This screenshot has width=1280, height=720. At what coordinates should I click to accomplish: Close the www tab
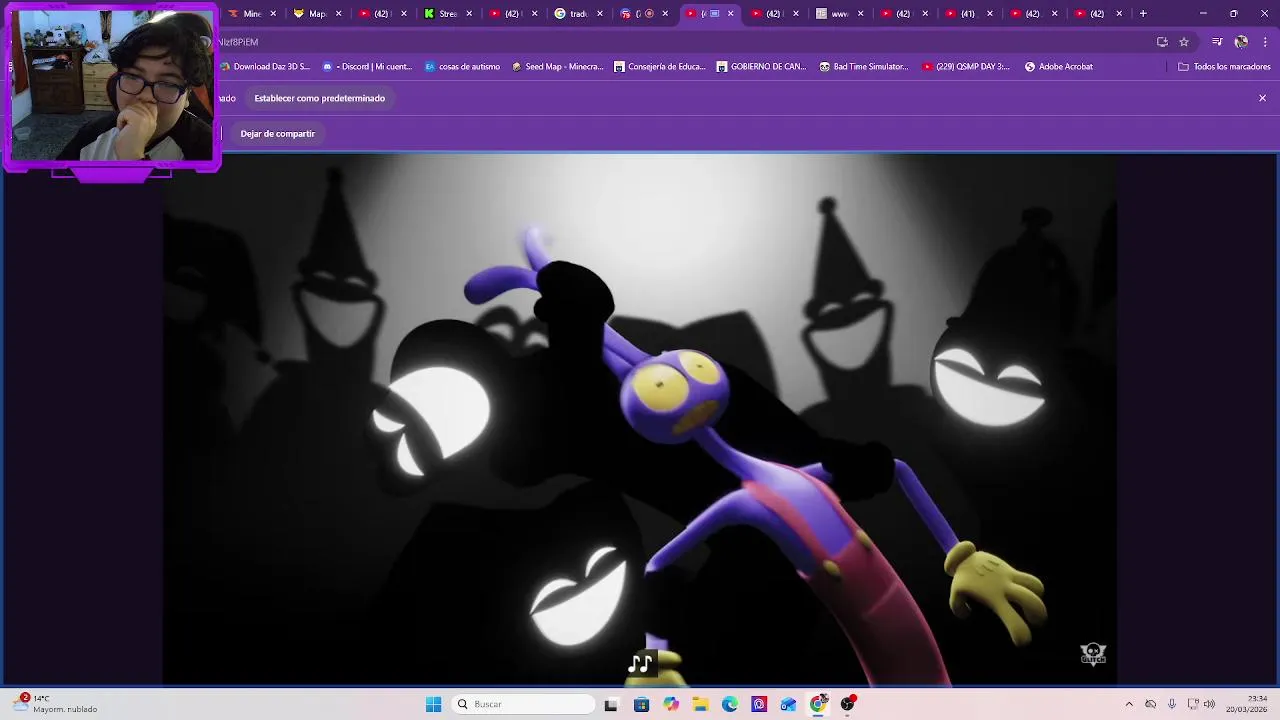[860, 14]
